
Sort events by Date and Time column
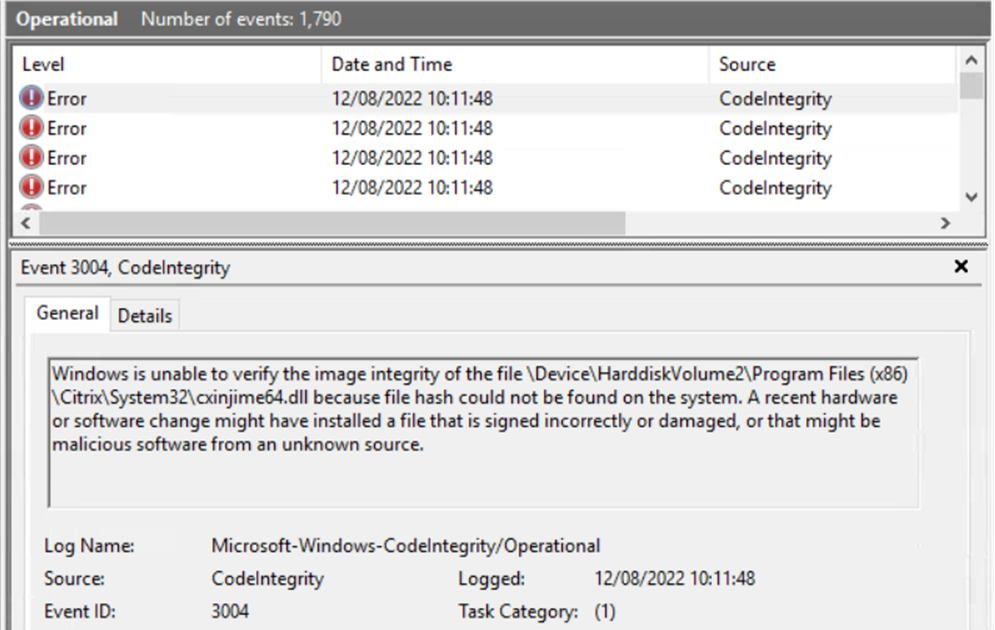[x=391, y=65]
